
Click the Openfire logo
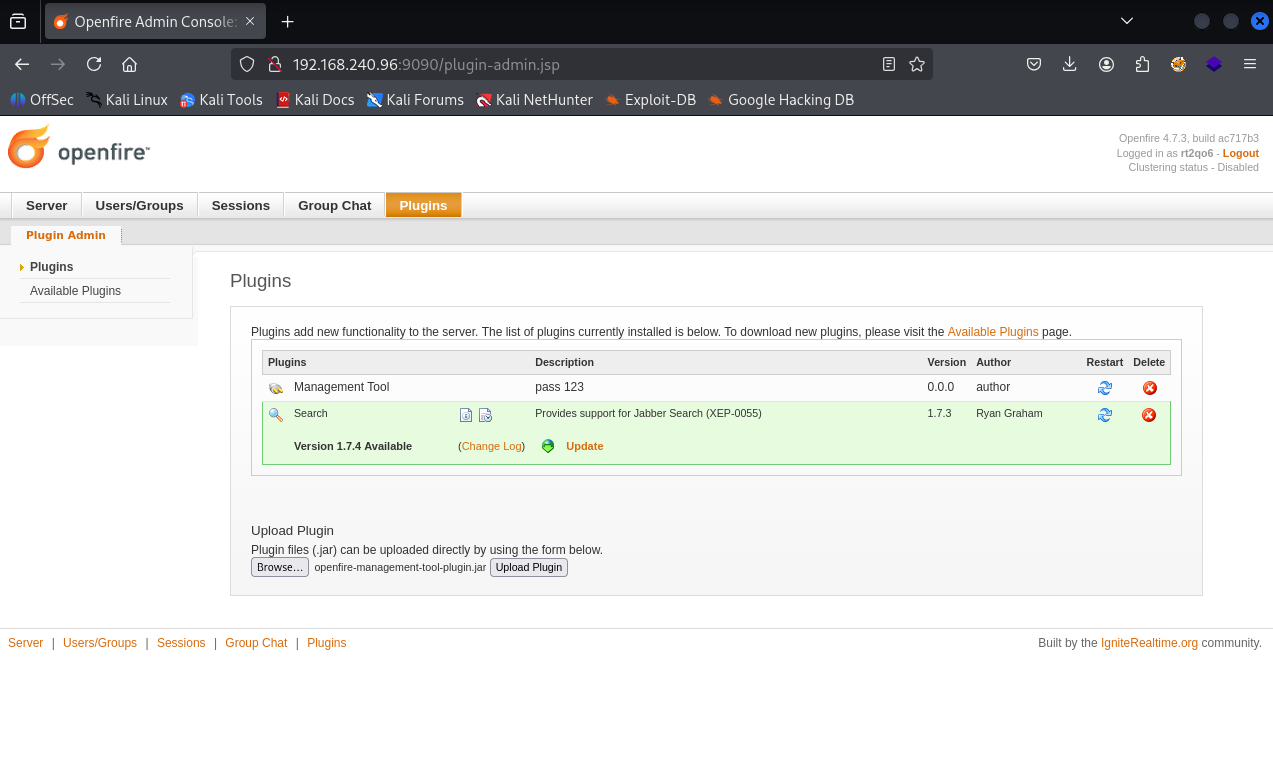[79, 149]
